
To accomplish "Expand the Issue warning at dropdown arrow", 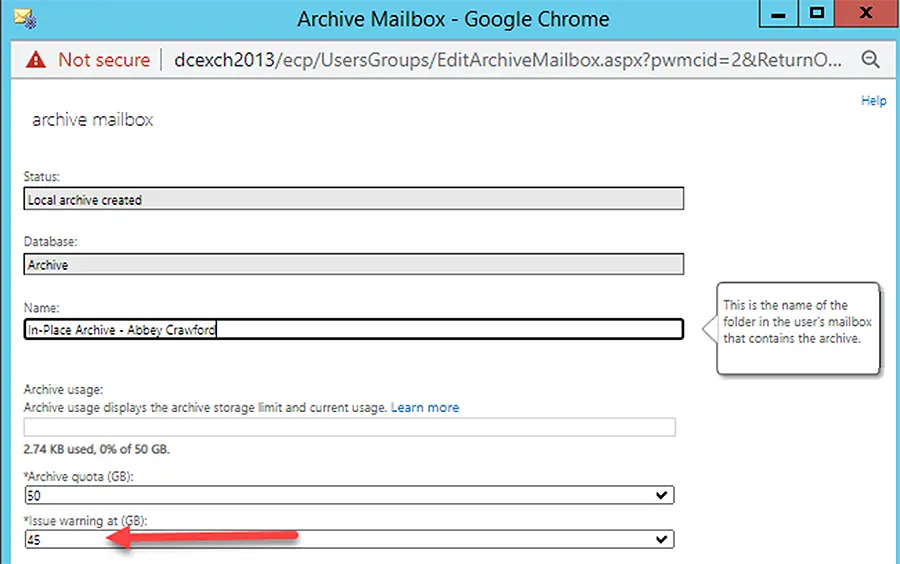I will (x=661, y=539).
